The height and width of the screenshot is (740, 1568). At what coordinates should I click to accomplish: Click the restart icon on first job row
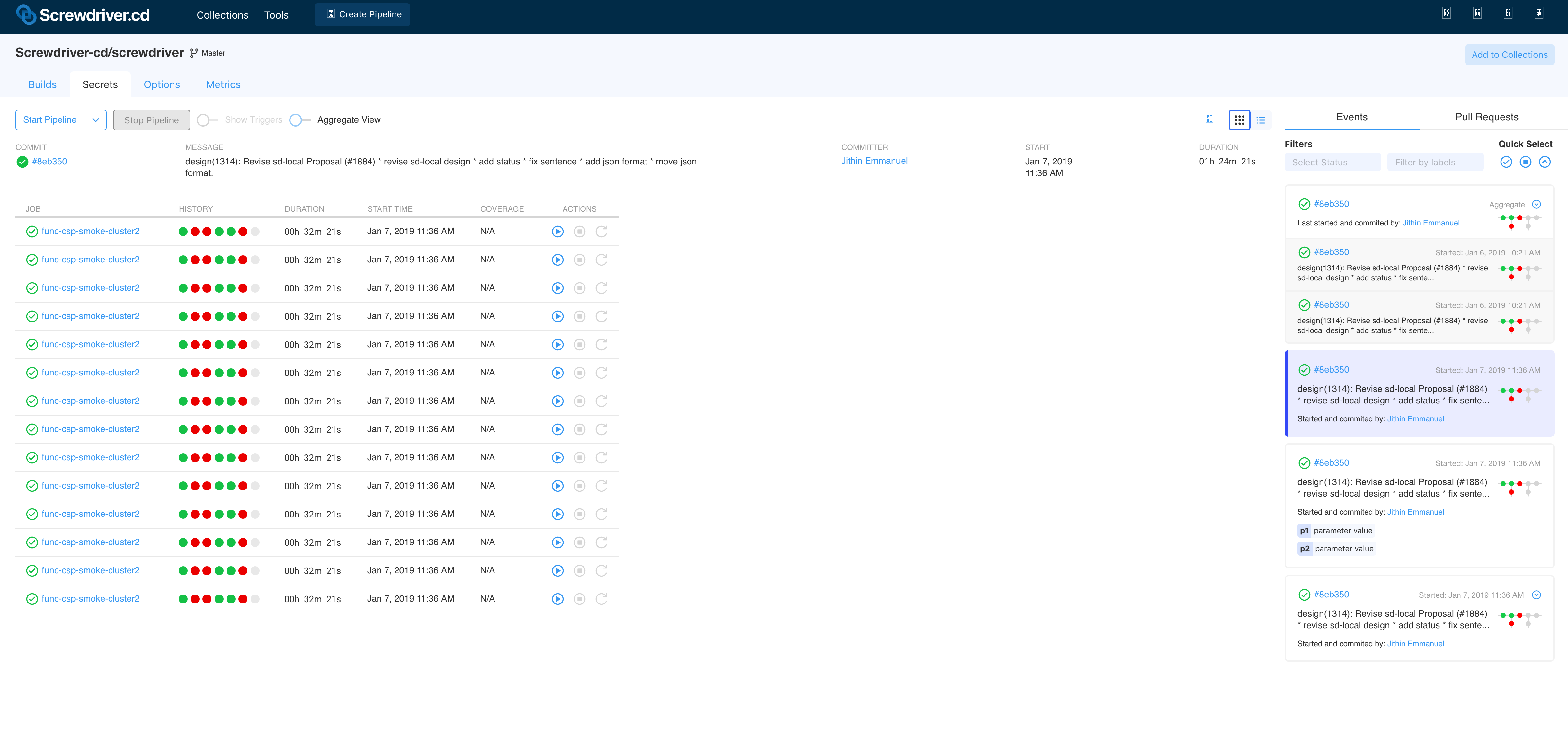(601, 231)
